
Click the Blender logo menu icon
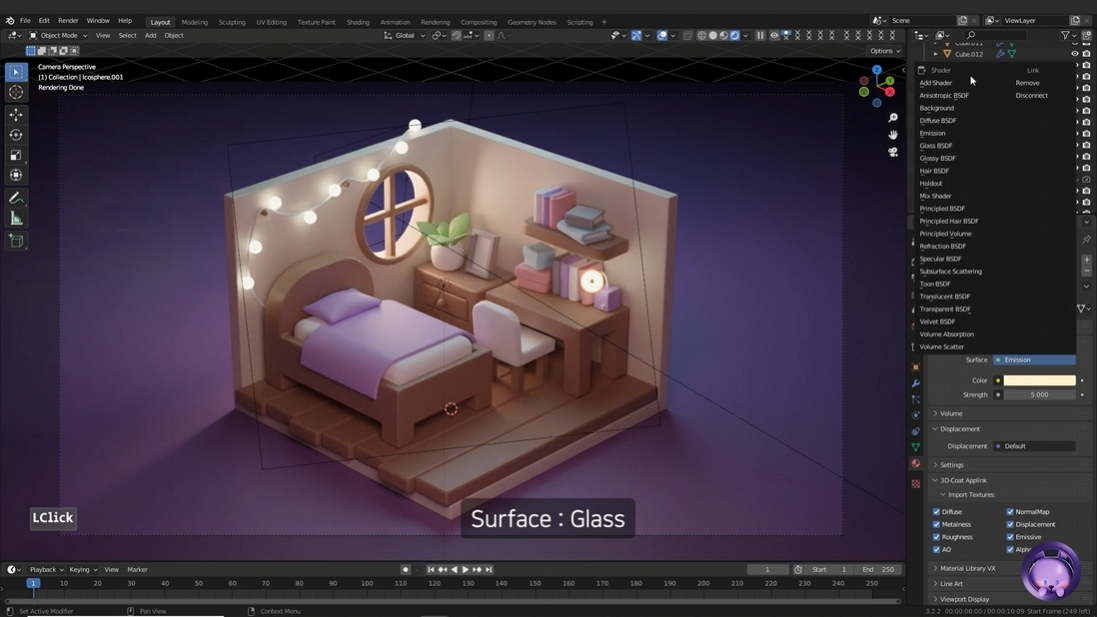tap(10, 21)
